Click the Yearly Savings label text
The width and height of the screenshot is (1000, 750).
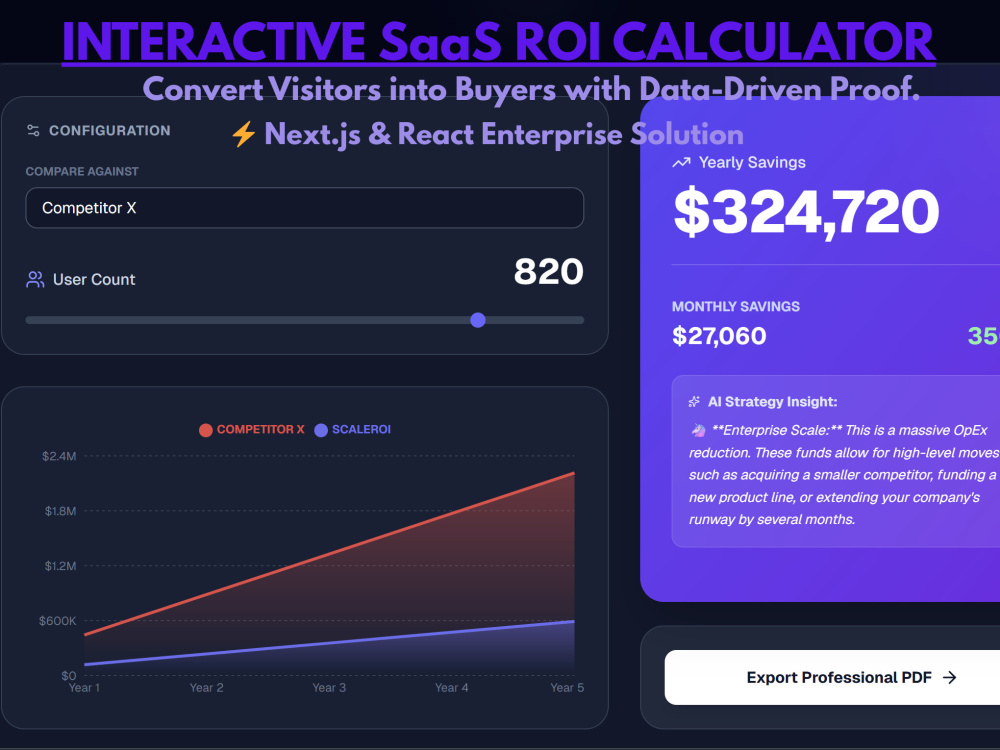752,163
